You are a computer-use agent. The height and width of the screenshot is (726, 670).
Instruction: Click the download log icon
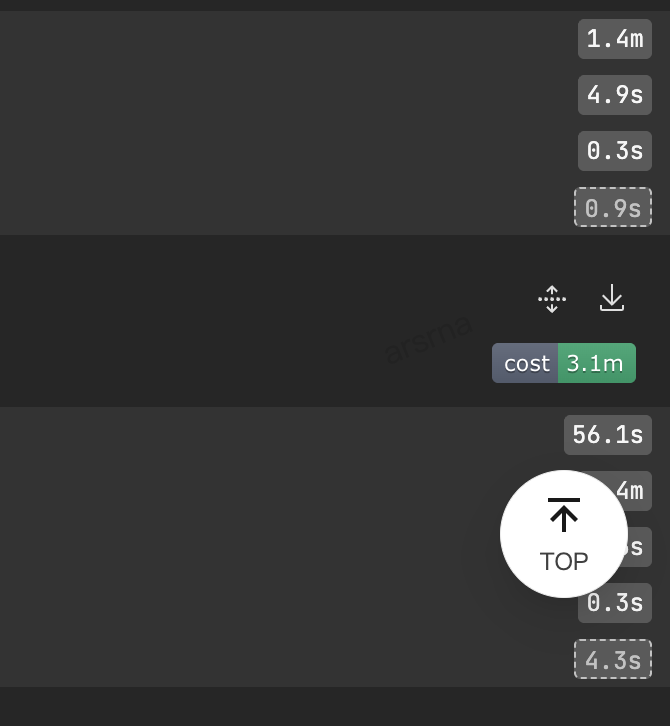click(x=612, y=298)
